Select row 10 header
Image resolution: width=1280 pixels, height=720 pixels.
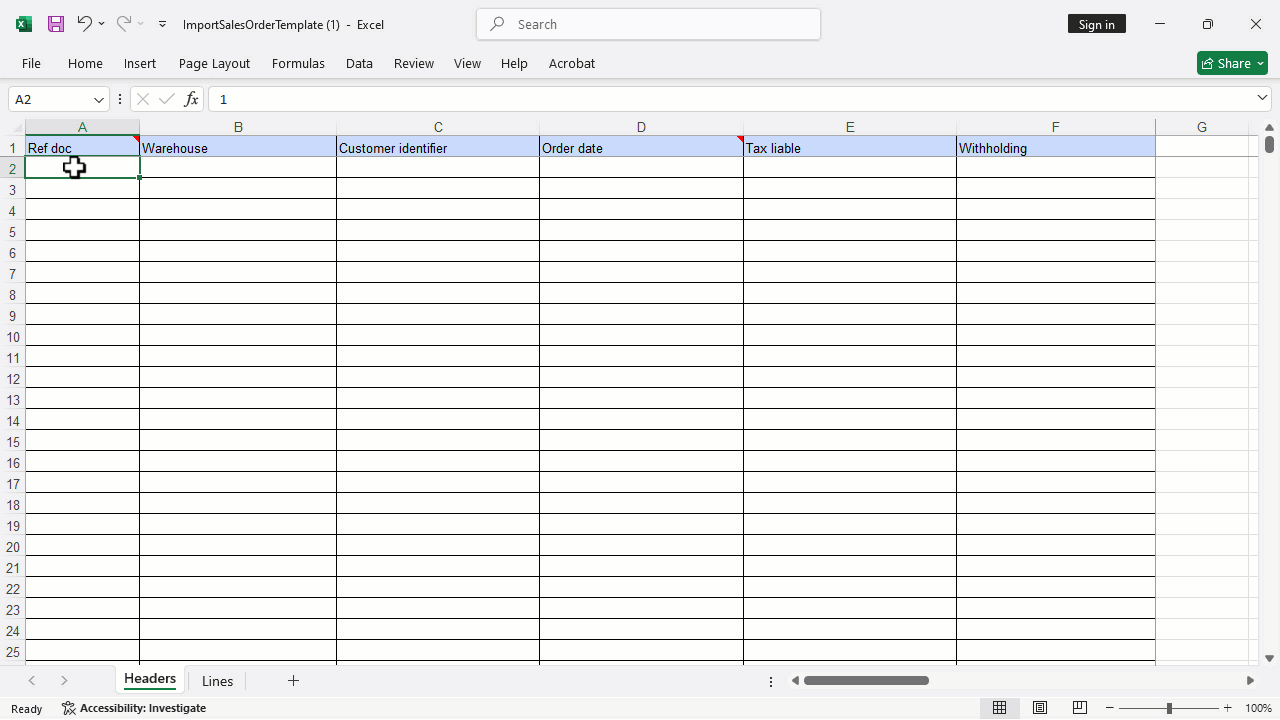pyautogui.click(x=13, y=337)
